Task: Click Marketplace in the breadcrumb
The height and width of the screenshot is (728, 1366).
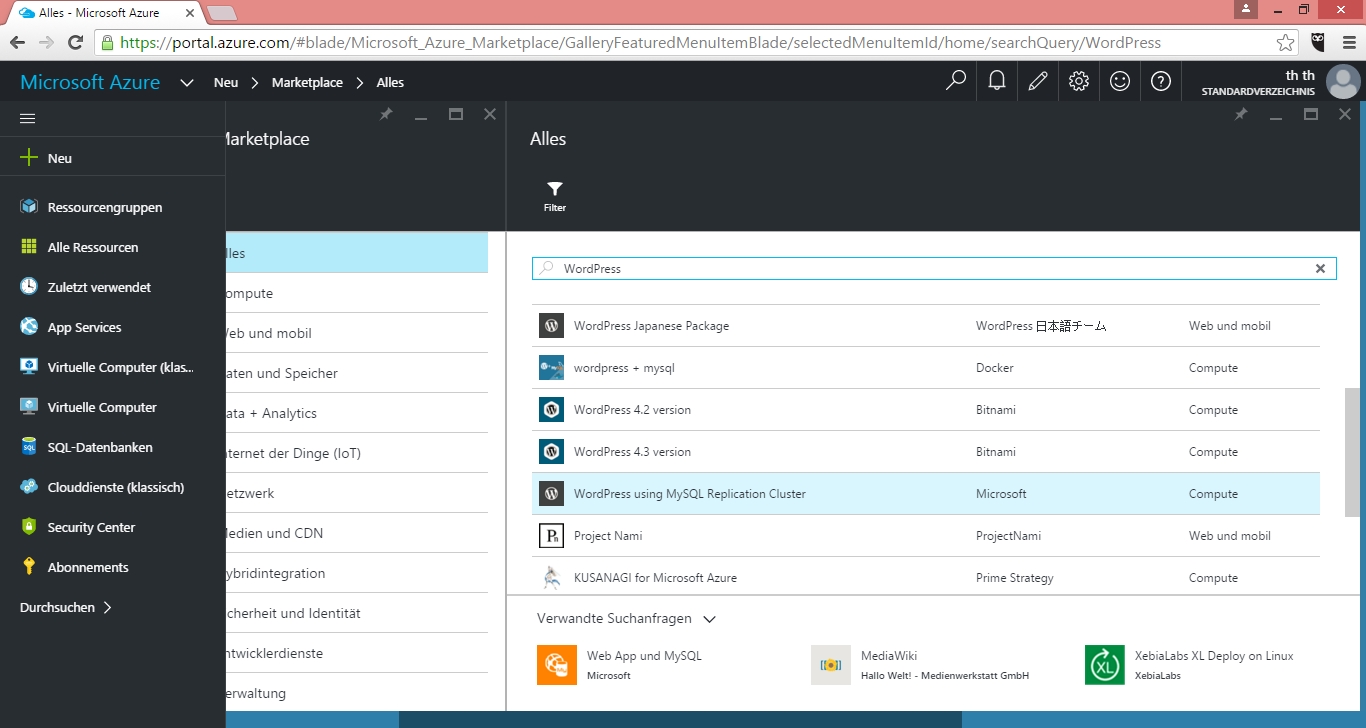Action: coord(307,83)
